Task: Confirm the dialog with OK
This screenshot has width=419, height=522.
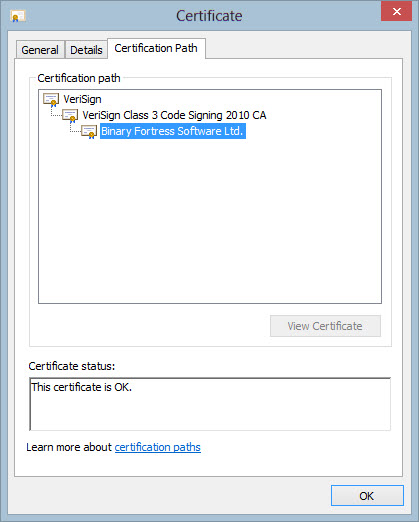Action: 367,496
